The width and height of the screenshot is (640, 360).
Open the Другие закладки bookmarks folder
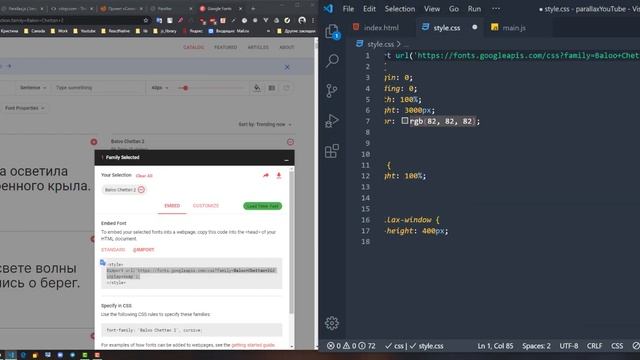296,31
